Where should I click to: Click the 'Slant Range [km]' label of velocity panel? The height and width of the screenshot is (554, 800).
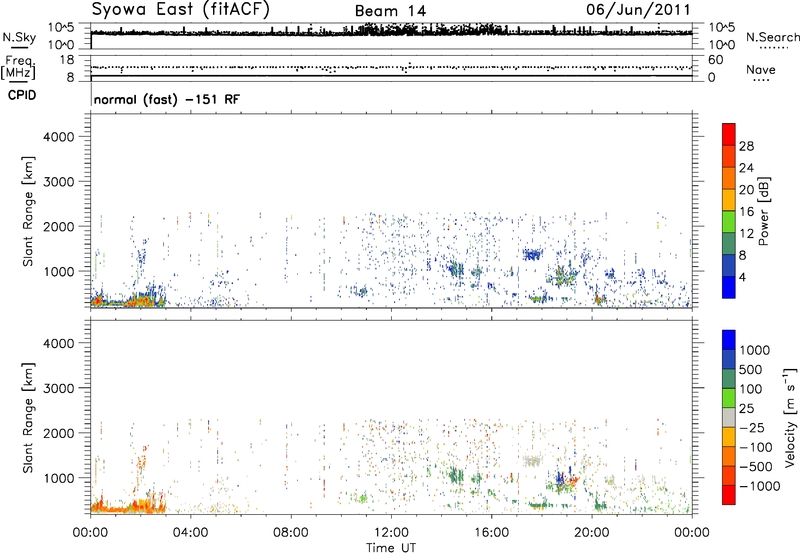tap(28, 417)
